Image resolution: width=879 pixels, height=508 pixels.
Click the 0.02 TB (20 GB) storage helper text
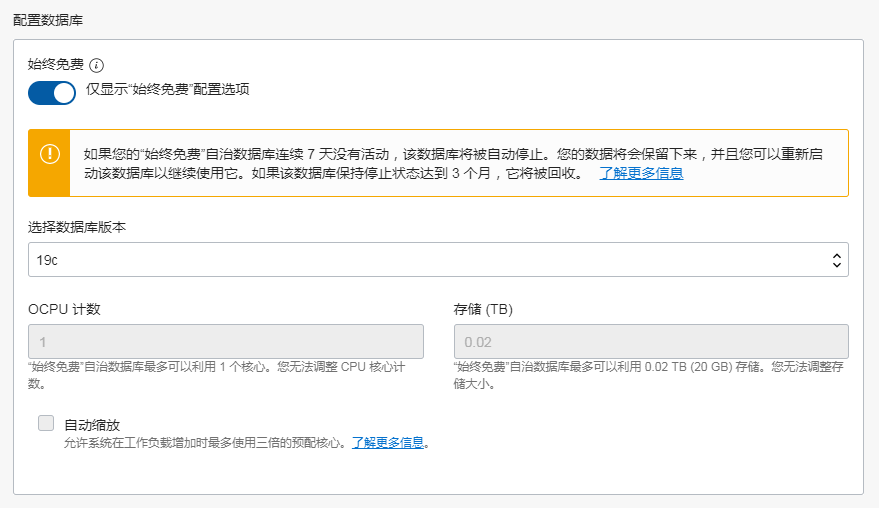(650, 368)
